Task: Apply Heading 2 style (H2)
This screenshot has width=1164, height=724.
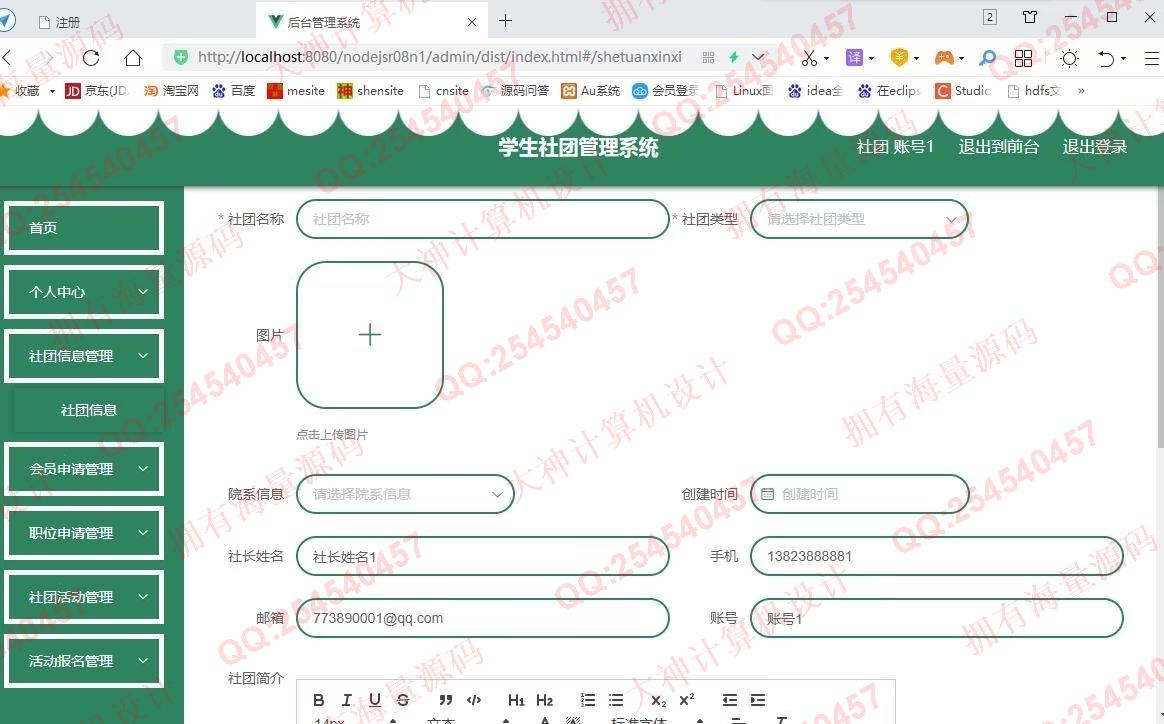Action: point(544,699)
